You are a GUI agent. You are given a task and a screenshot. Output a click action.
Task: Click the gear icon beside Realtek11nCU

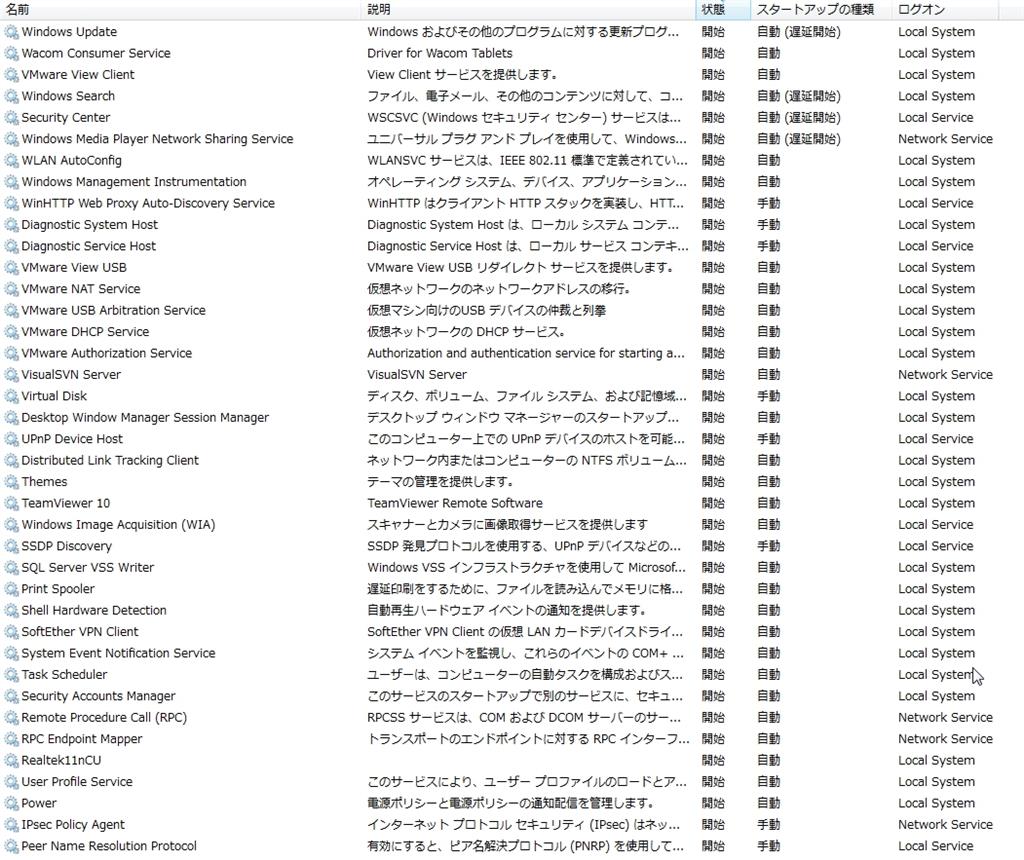click(11, 761)
